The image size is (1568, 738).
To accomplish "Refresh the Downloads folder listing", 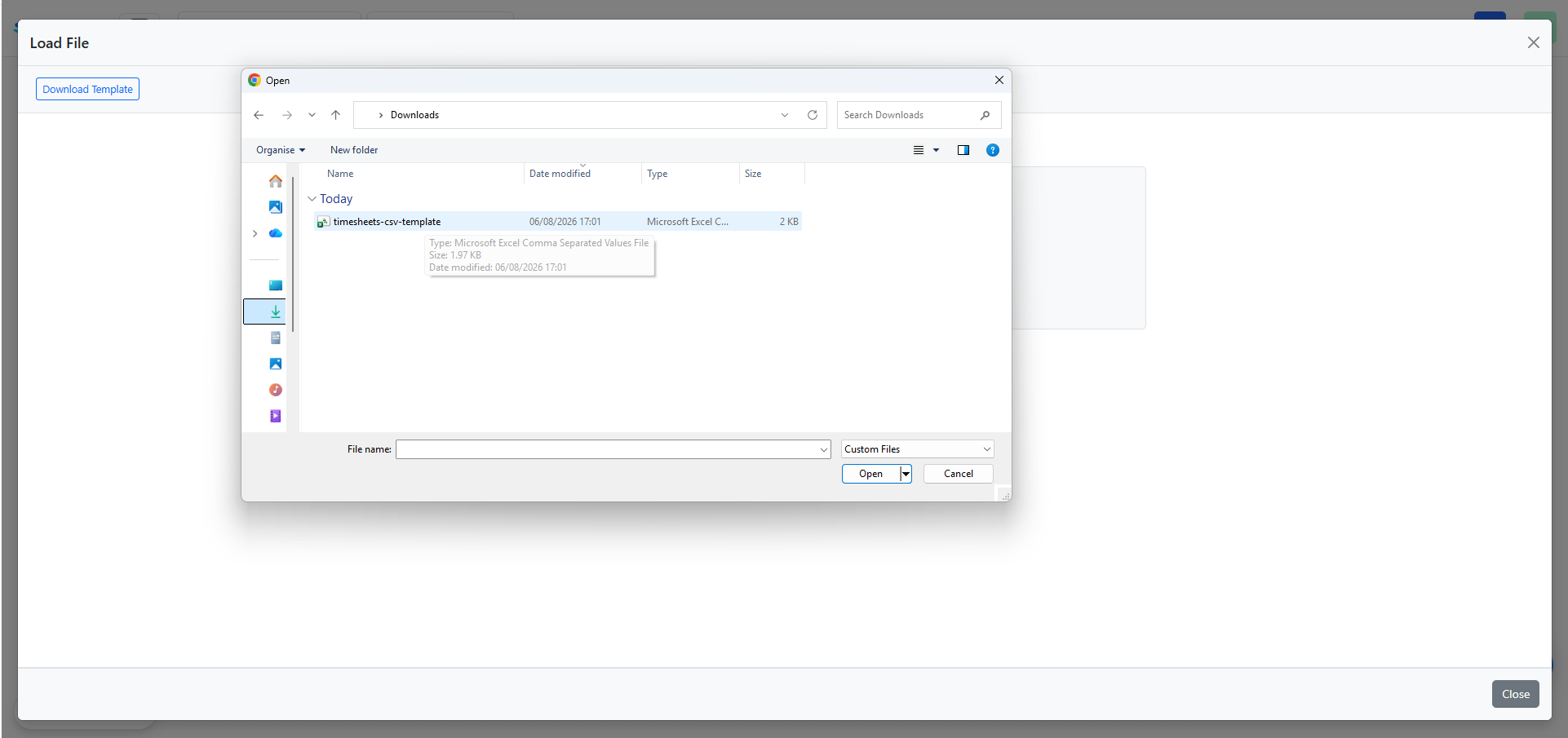I will tap(813, 115).
